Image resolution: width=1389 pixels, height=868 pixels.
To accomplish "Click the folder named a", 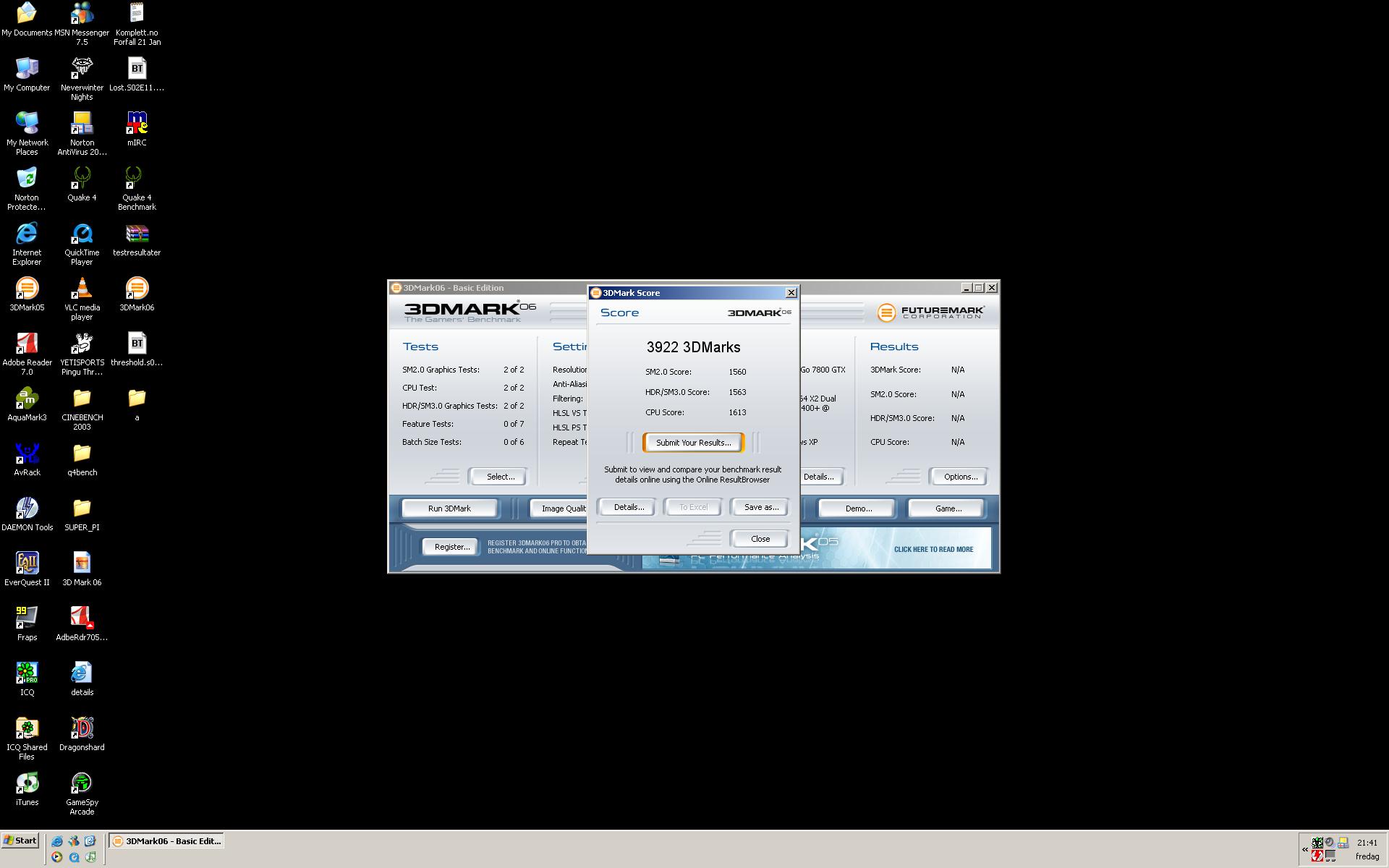I will 137,404.
